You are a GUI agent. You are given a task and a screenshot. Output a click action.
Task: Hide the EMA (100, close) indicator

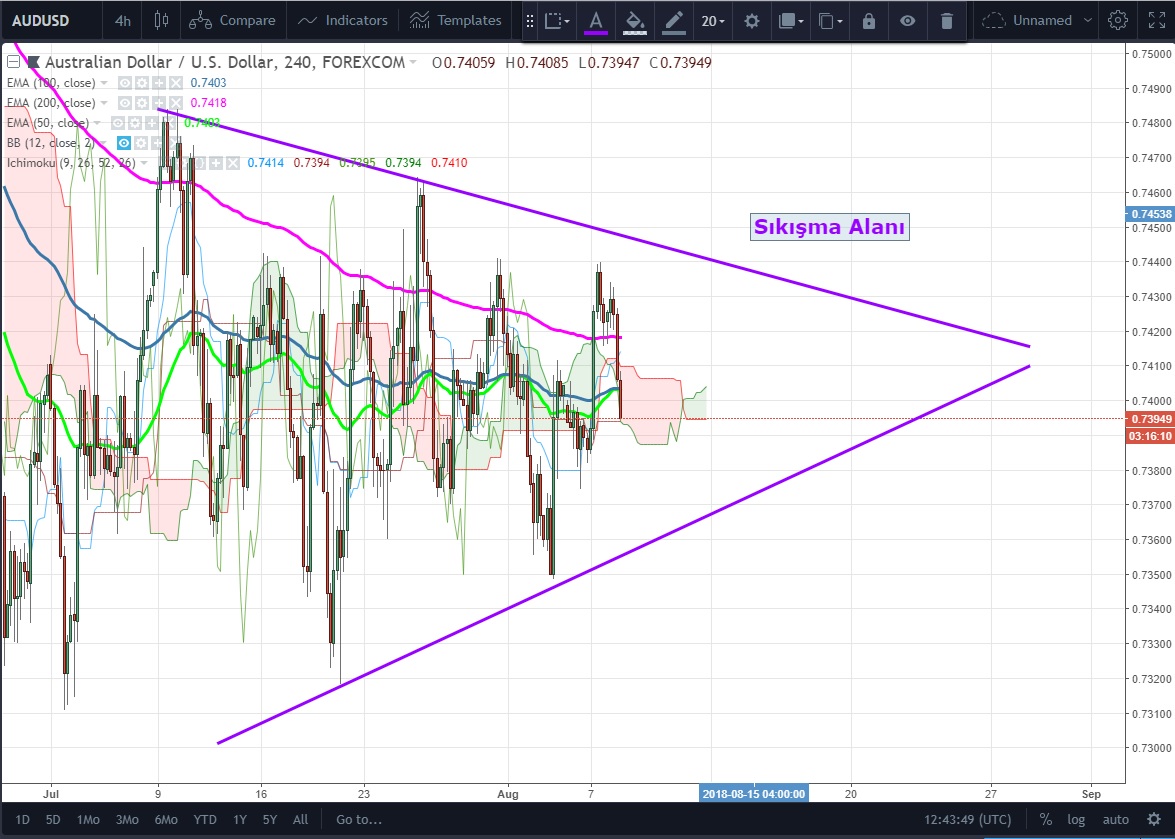coord(126,83)
